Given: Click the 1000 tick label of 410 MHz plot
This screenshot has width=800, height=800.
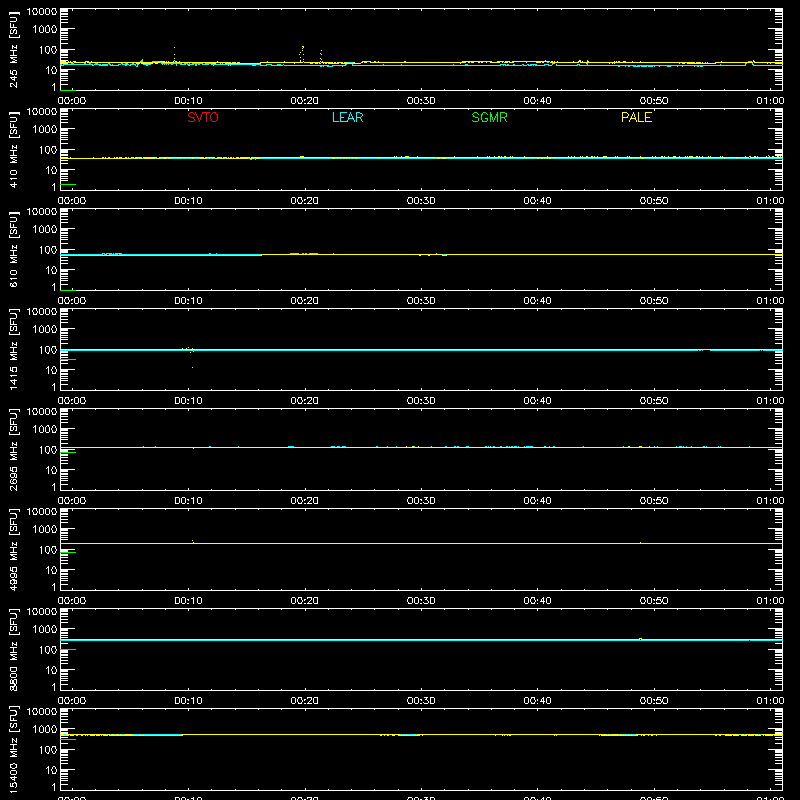Looking at the screenshot, I should click(45, 130).
